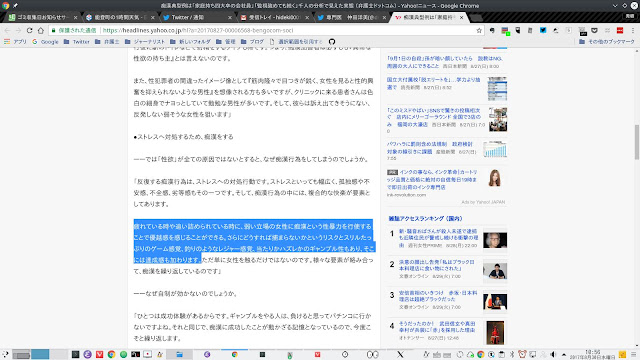Screen dimensions: 640x360
Task: Open the GitHub bookmark icon
Action: click(x=332, y=42)
